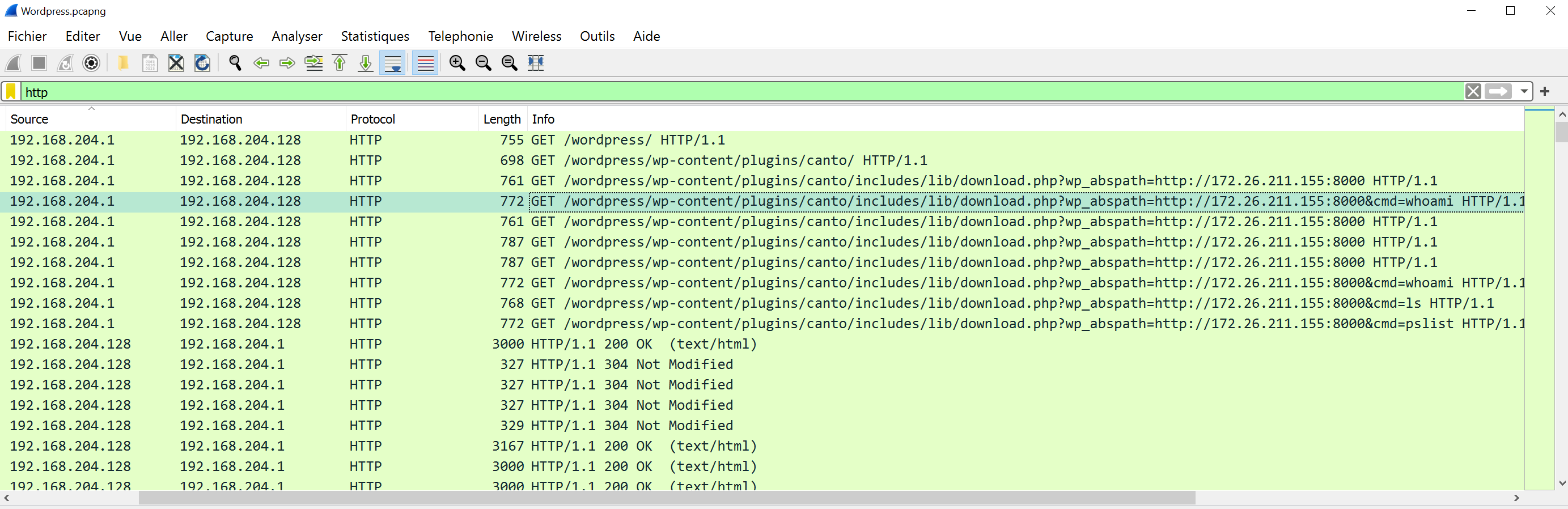
Task: Open display filter bookmarks
Action: coord(11,92)
